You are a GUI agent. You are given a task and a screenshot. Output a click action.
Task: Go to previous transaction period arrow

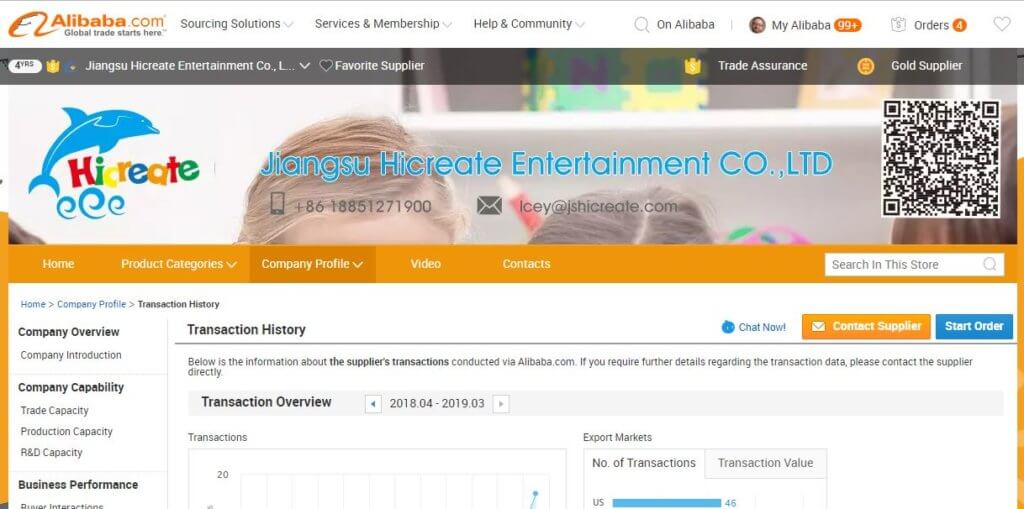point(373,404)
